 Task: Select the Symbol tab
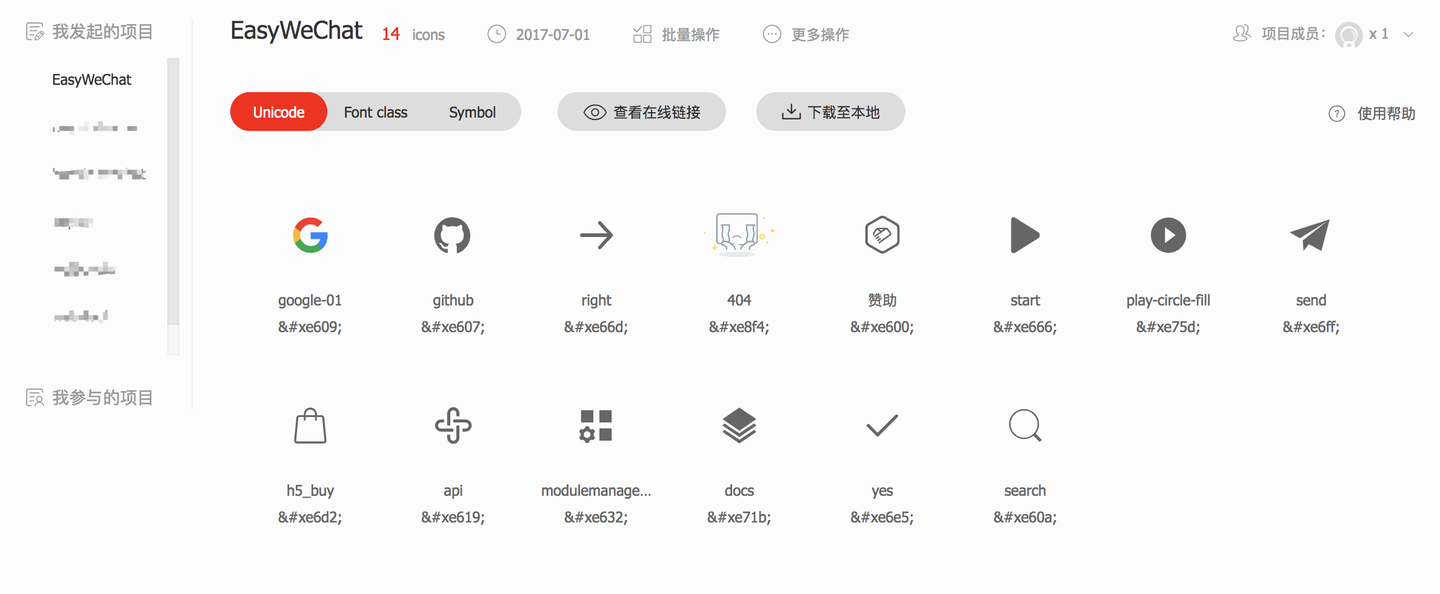(472, 112)
